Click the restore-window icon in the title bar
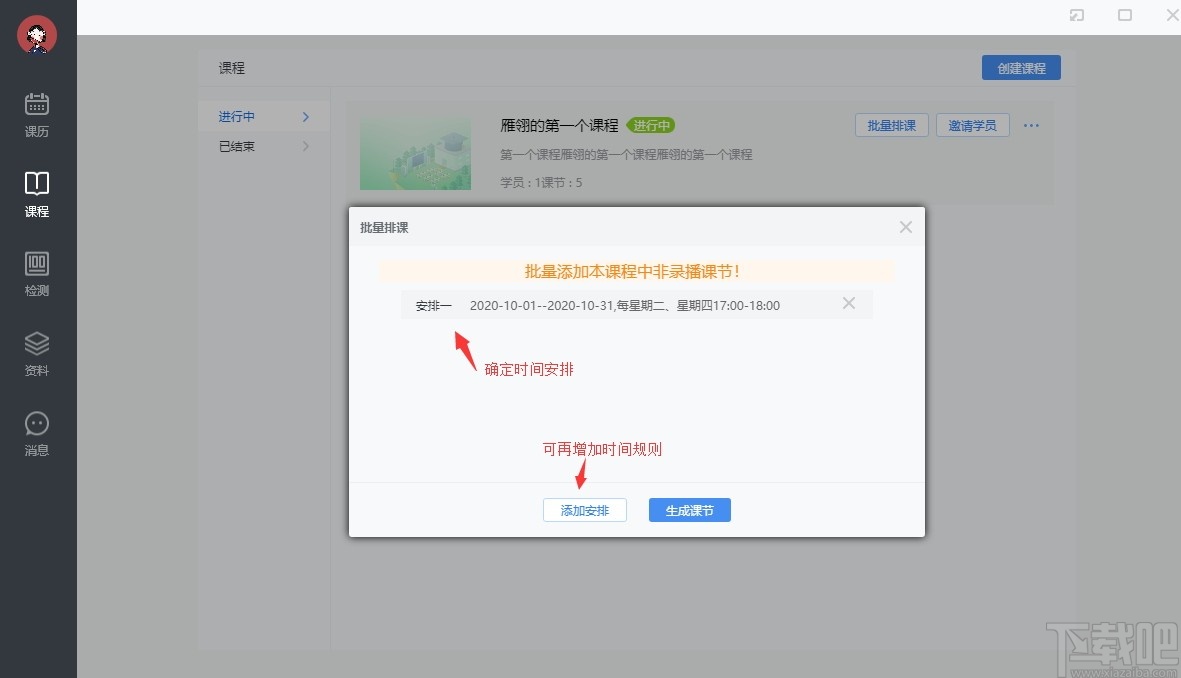1181x678 pixels. pos(1077,16)
